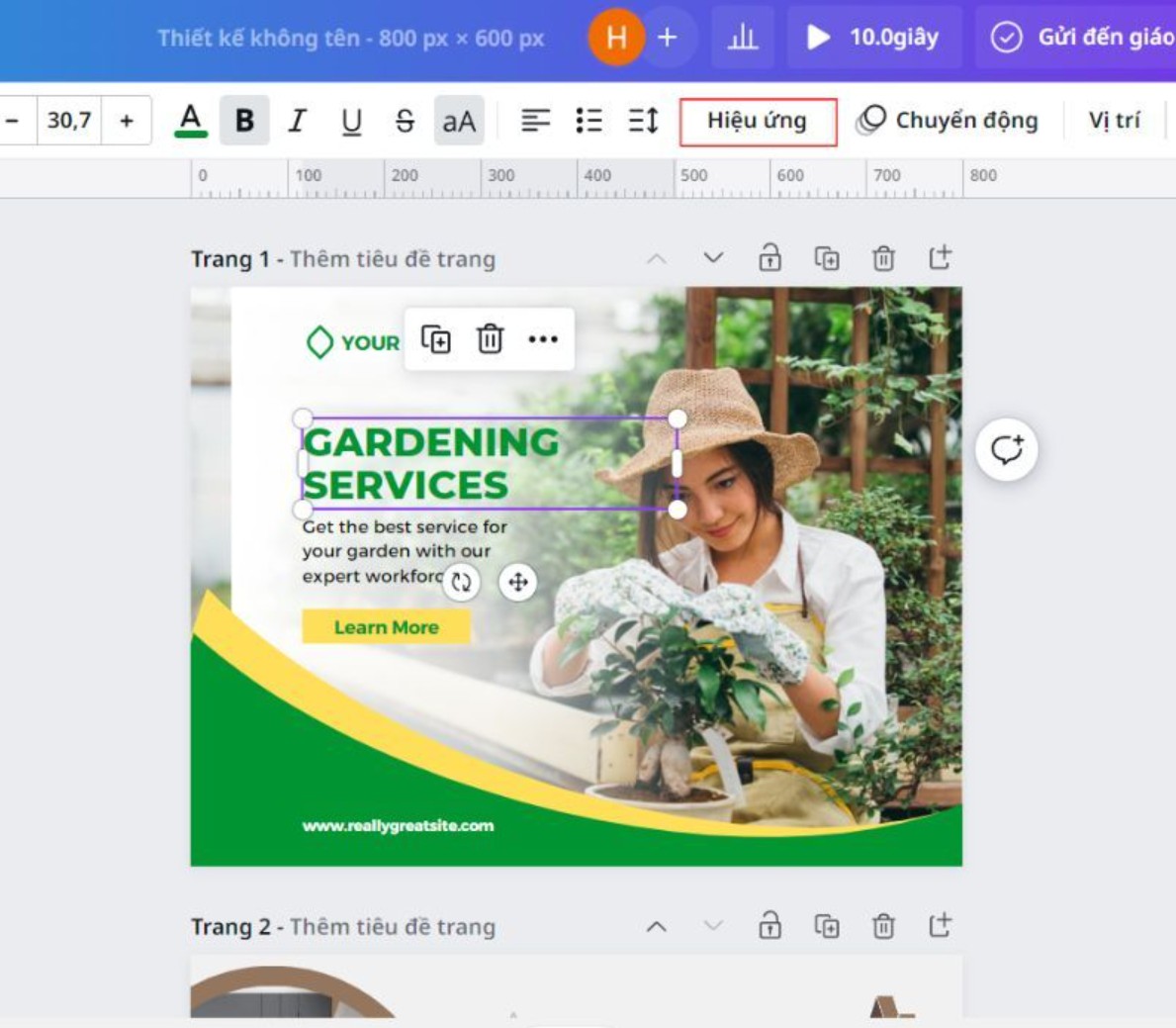This screenshot has width=1176, height=1028.
Task: Toggle italic formatting
Action: (297, 121)
